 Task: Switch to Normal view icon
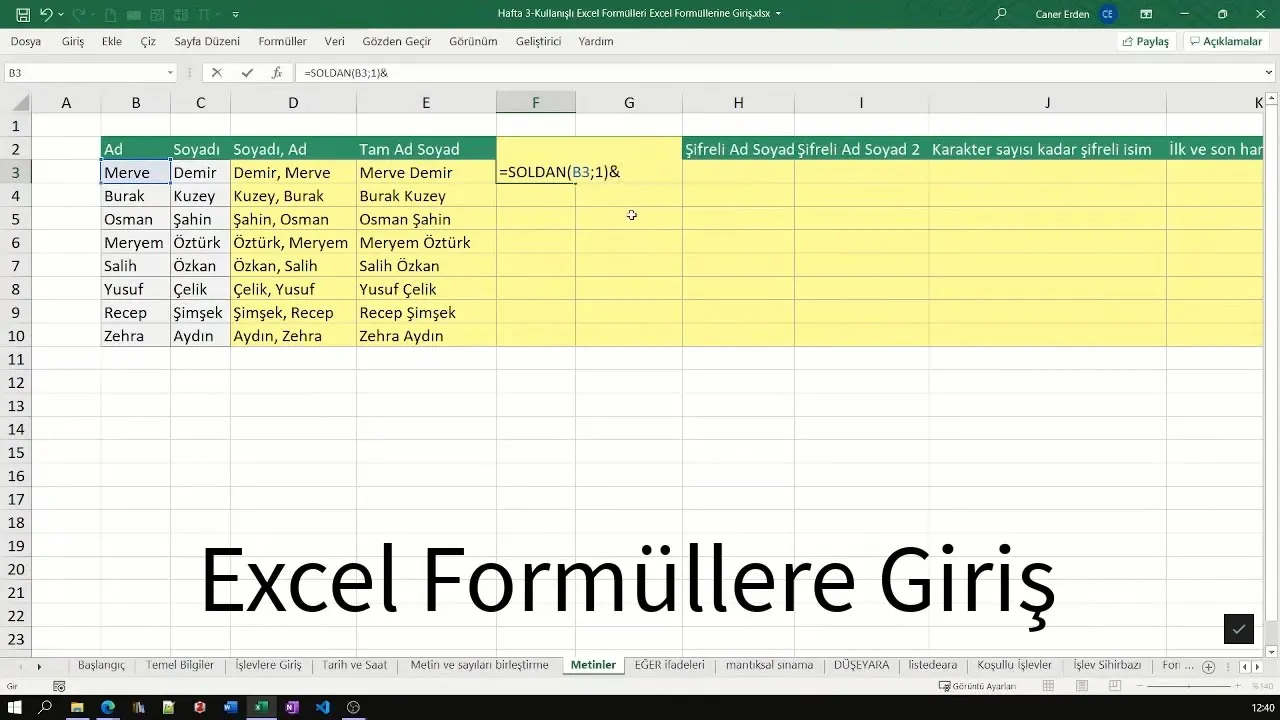[x=1048, y=686]
